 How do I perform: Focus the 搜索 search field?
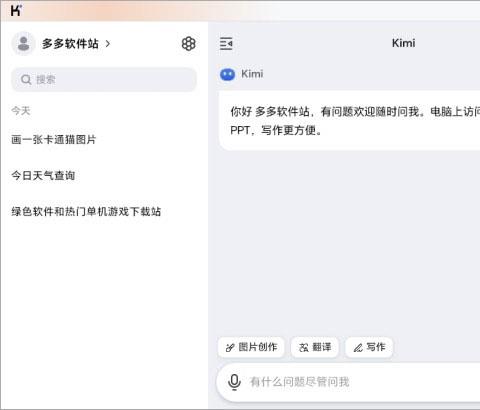(x=104, y=80)
